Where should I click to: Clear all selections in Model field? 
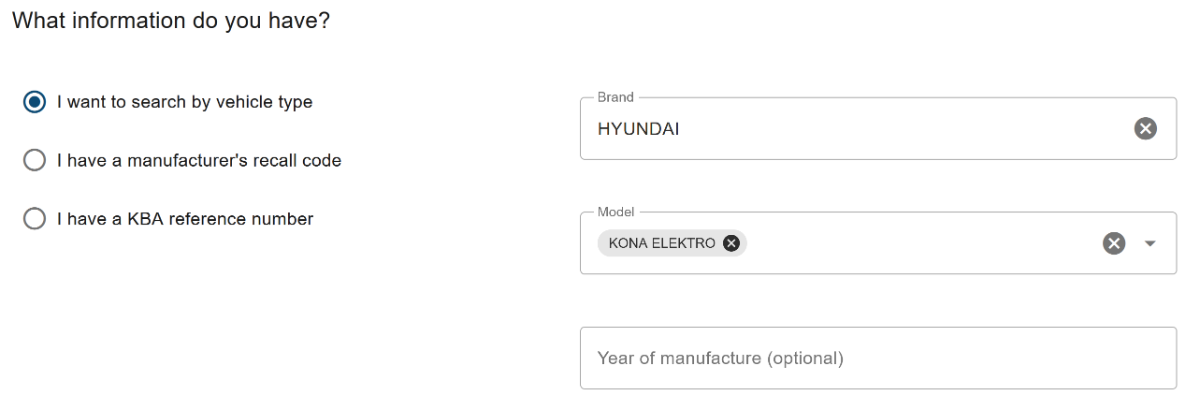click(x=1114, y=243)
